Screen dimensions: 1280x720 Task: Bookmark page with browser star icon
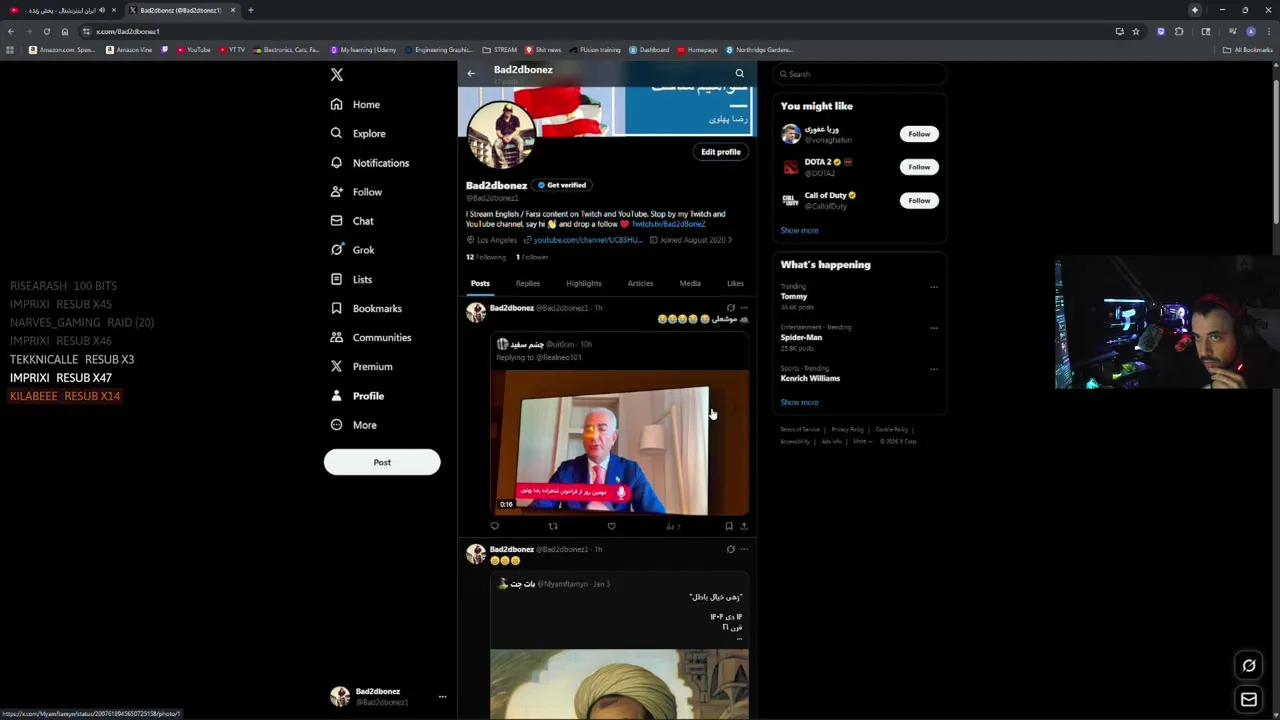tap(1135, 31)
